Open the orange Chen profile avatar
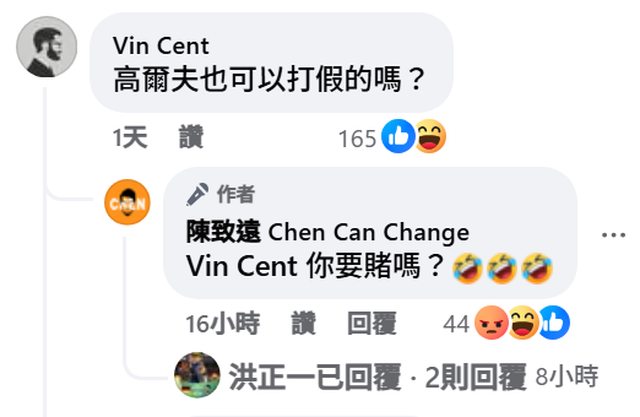 [128, 202]
